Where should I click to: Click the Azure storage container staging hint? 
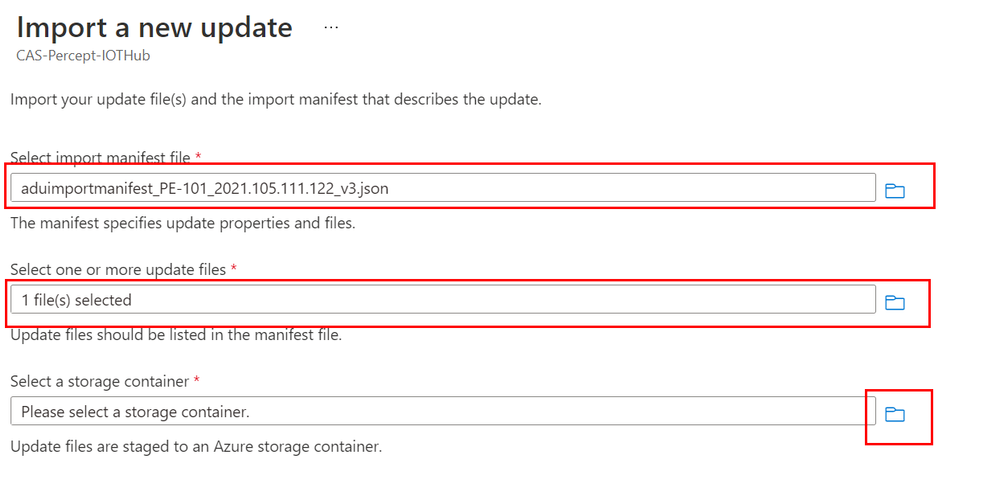coord(196,447)
